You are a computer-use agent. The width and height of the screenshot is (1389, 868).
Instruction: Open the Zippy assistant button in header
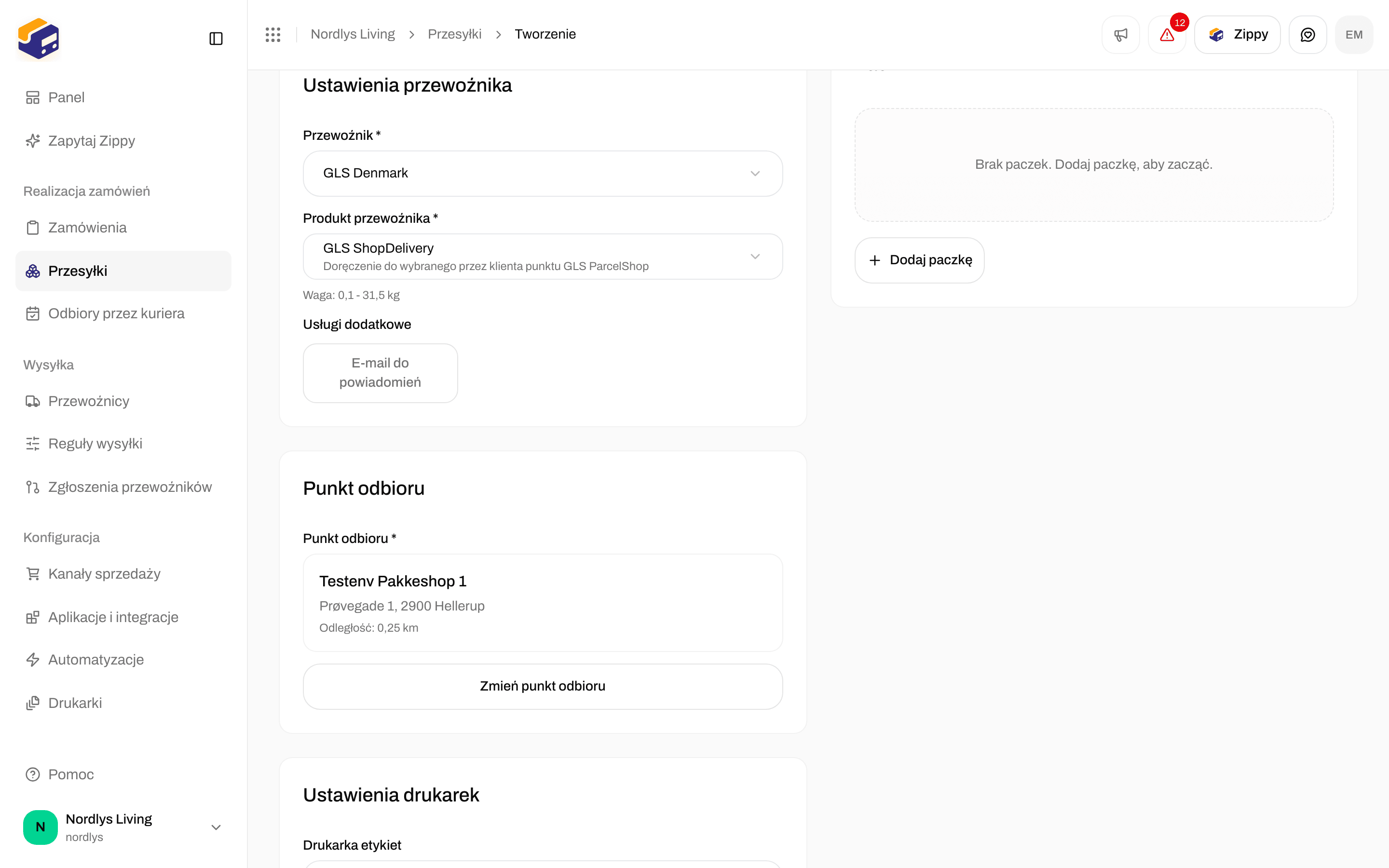click(x=1237, y=34)
